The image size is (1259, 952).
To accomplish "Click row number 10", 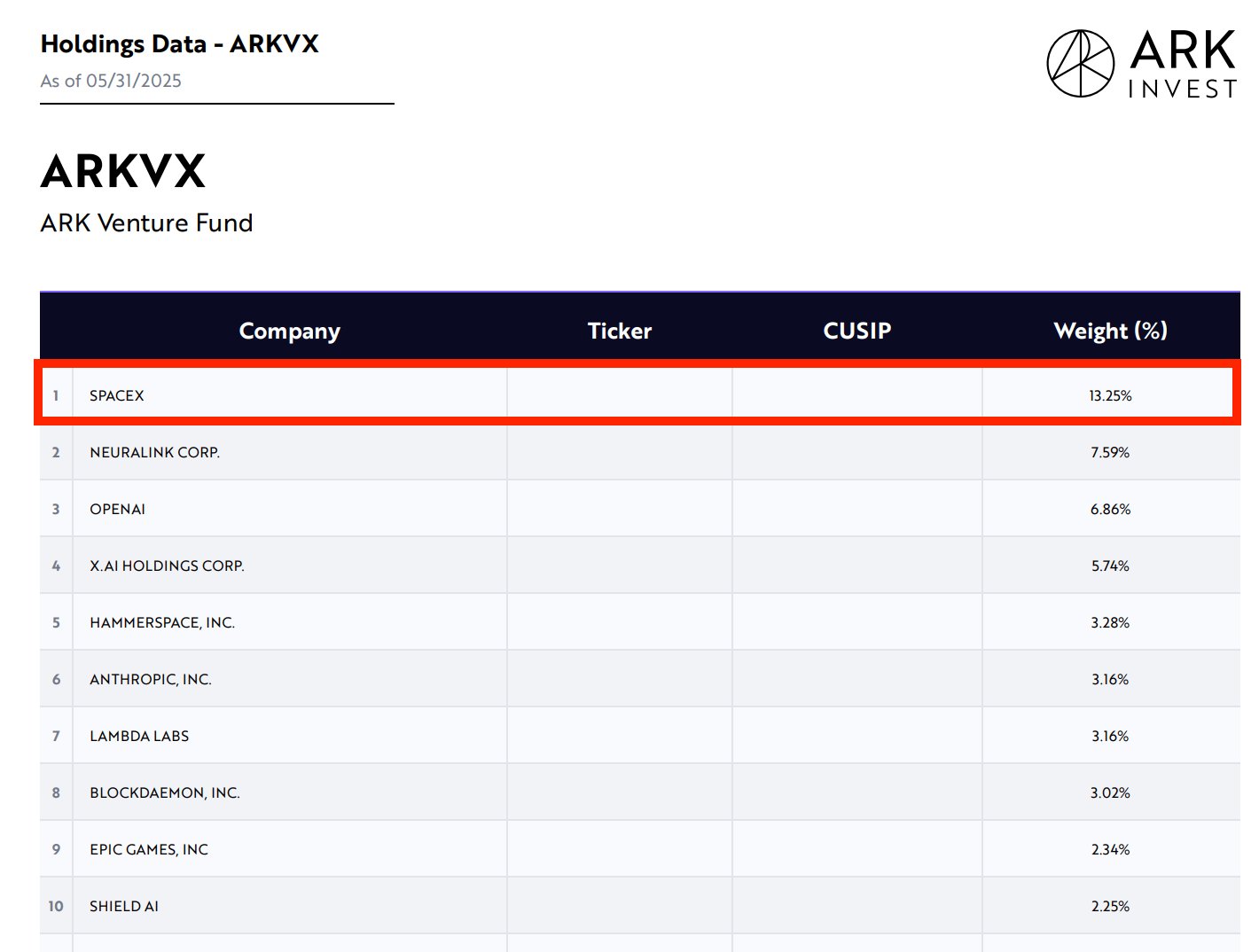I will 56,906.
